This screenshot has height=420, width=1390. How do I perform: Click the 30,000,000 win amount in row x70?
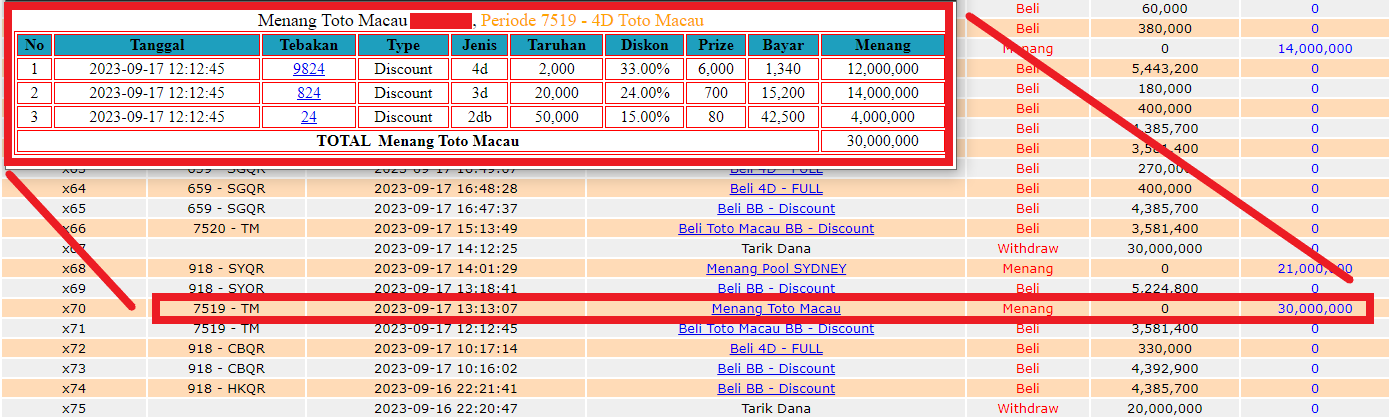[x=1315, y=309]
